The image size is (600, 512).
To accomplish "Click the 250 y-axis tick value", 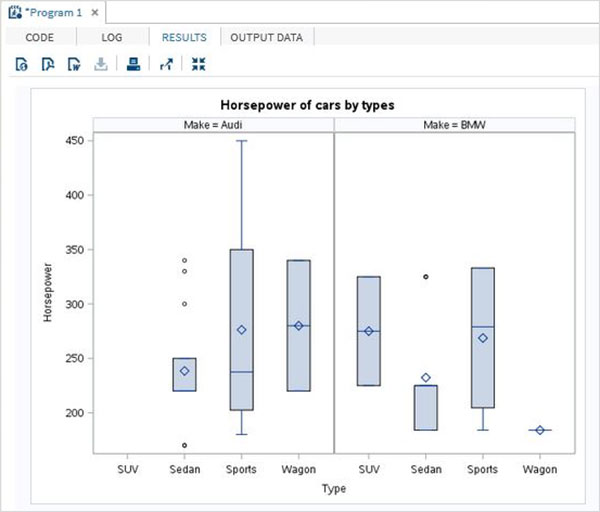I will (74, 358).
